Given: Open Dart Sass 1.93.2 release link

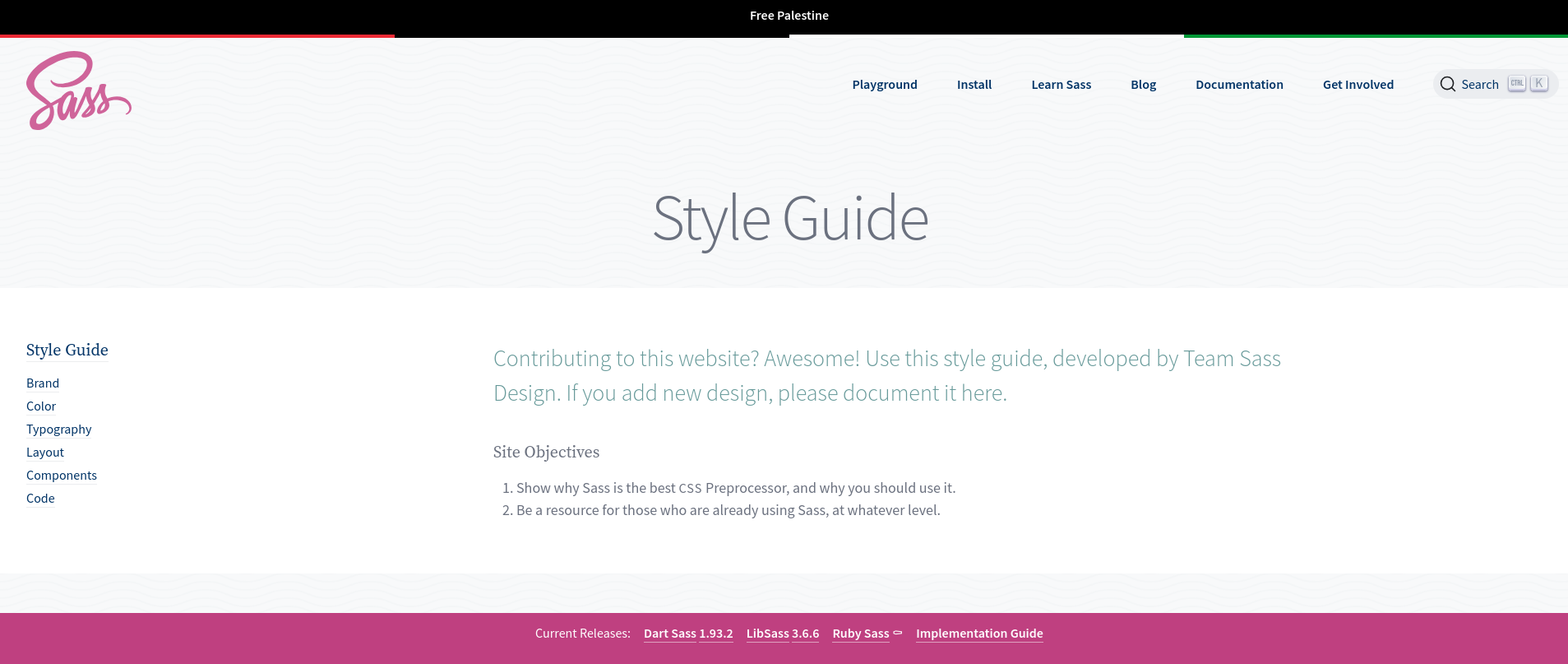Looking at the screenshot, I should [688, 634].
